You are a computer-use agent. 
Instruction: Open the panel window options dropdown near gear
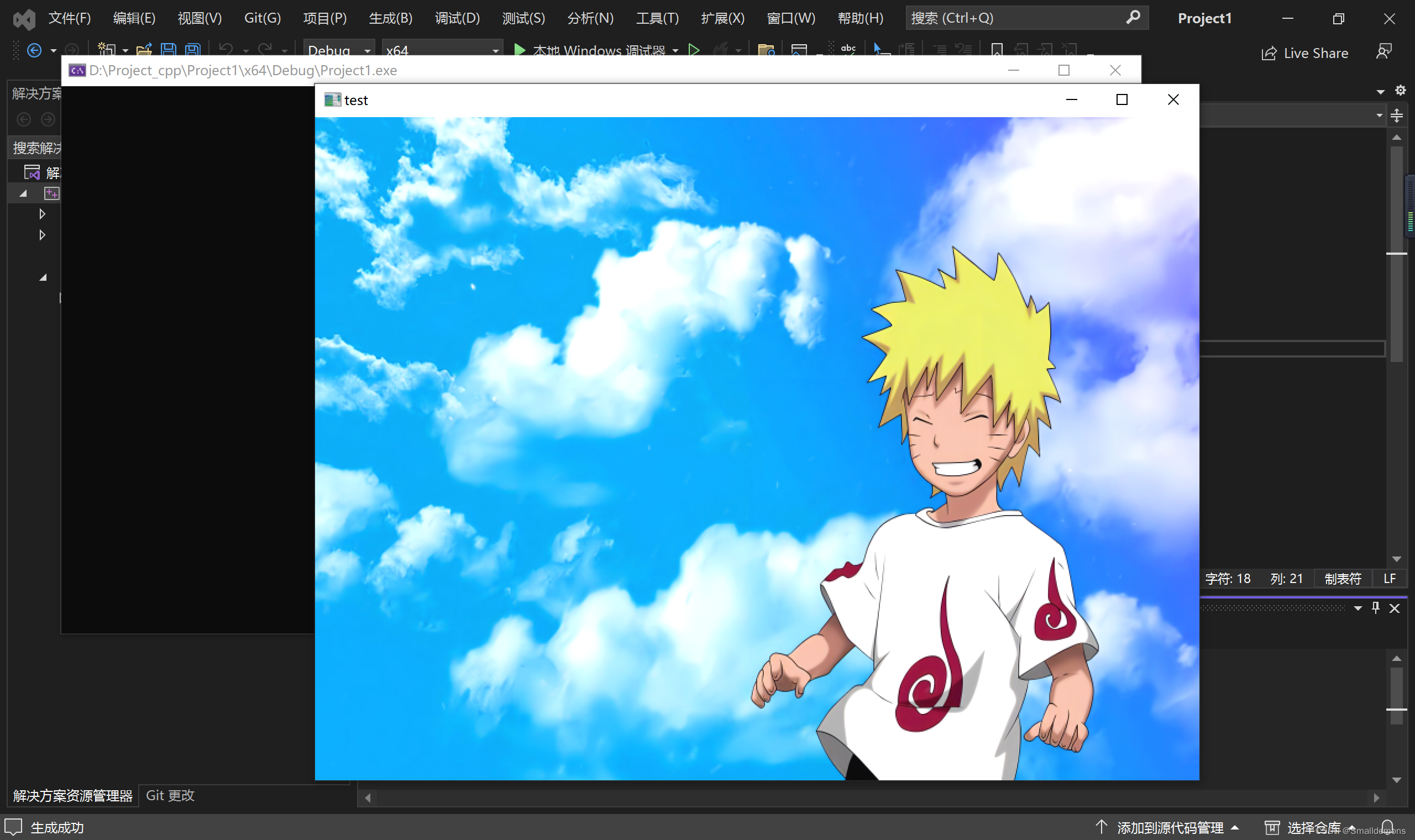tap(1381, 92)
